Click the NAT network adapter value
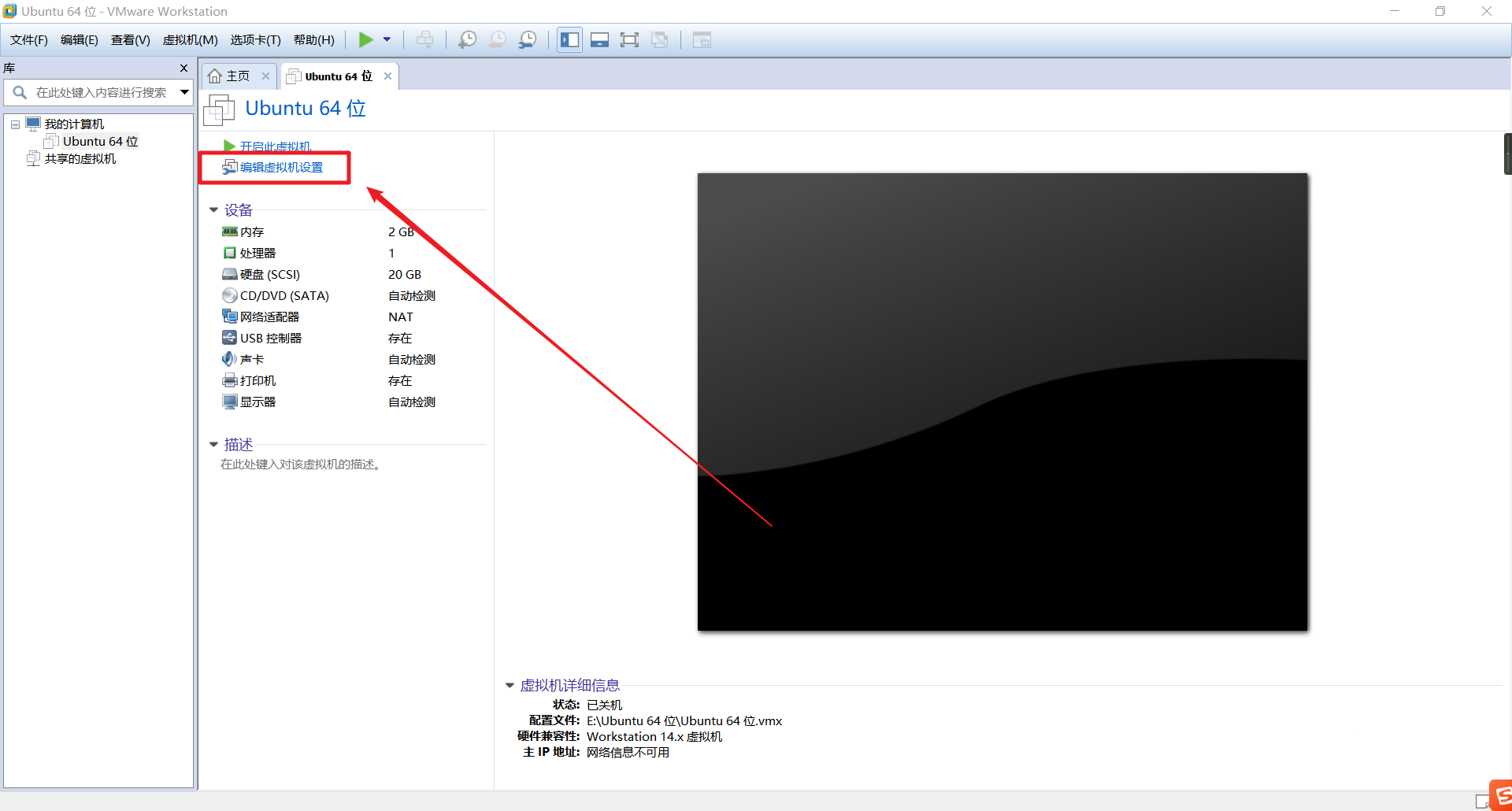The height and width of the screenshot is (811, 1512). [x=401, y=317]
